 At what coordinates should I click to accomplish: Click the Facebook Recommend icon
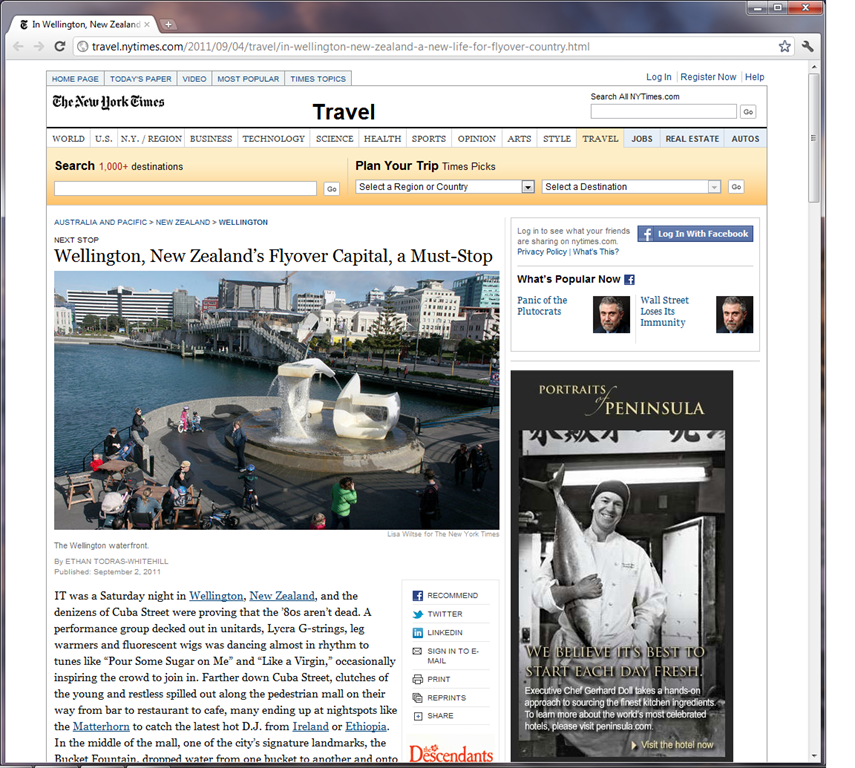click(x=418, y=596)
